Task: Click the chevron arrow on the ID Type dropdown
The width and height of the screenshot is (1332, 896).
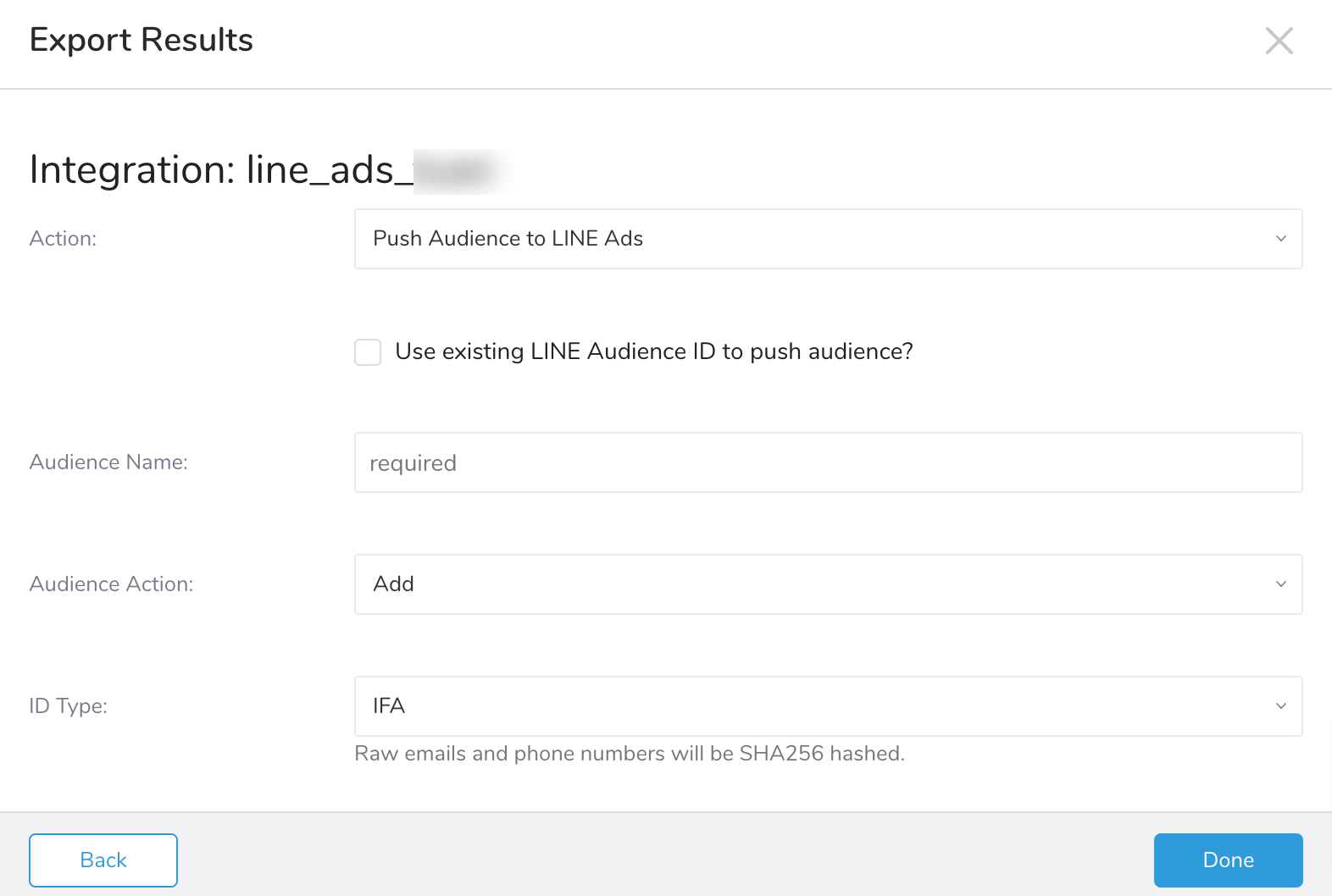Action: tap(1280, 706)
